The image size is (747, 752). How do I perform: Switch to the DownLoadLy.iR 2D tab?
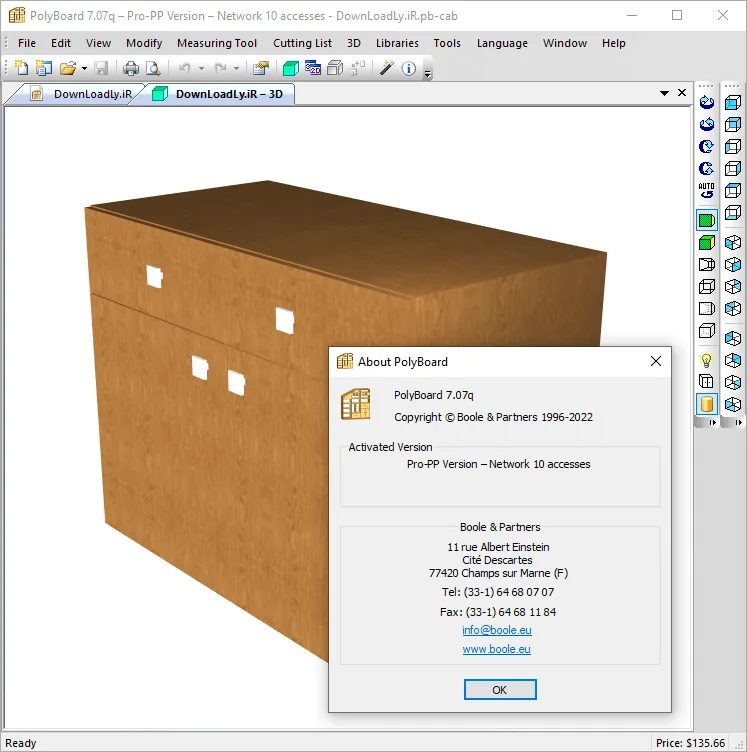pos(82,94)
